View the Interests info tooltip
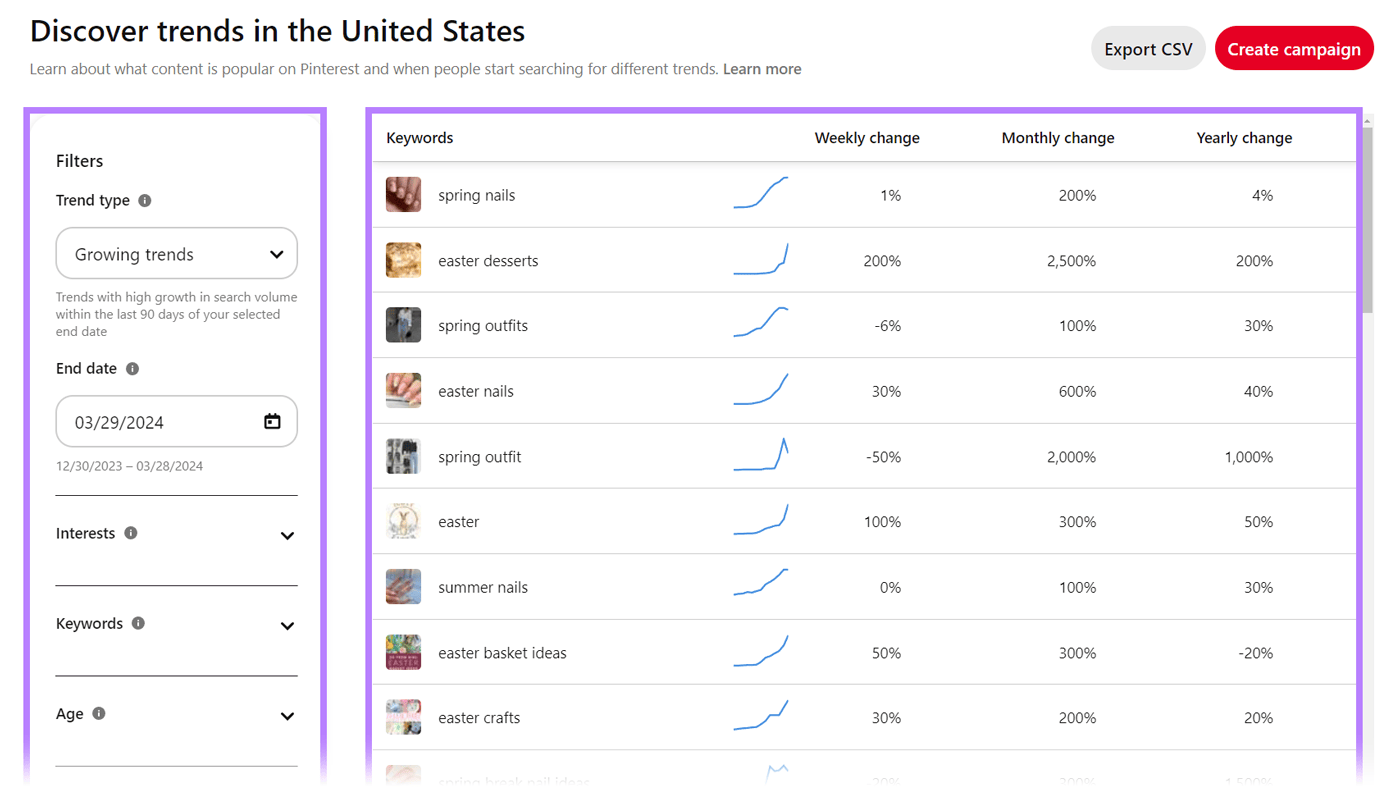Image resolution: width=1400 pixels, height=790 pixels. 131,533
